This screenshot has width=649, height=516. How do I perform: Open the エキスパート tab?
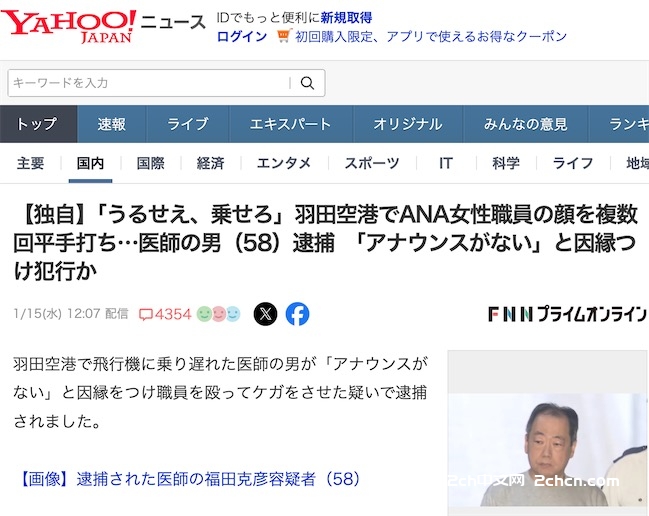(291, 124)
